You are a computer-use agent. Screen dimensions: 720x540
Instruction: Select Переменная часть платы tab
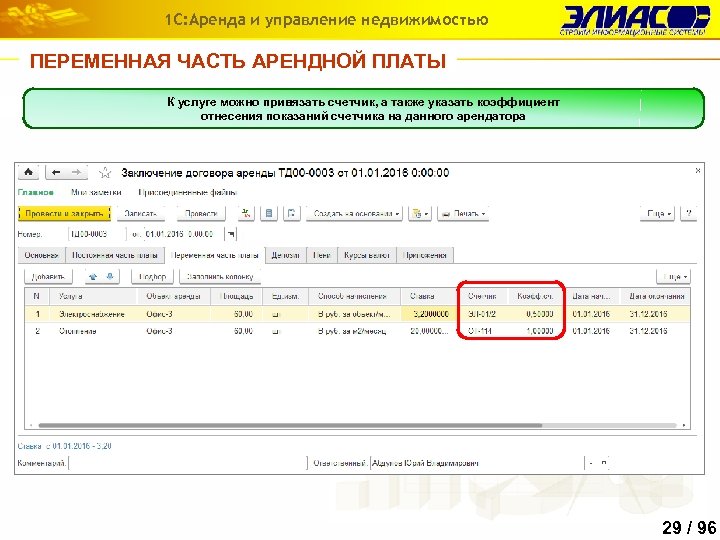(214, 255)
